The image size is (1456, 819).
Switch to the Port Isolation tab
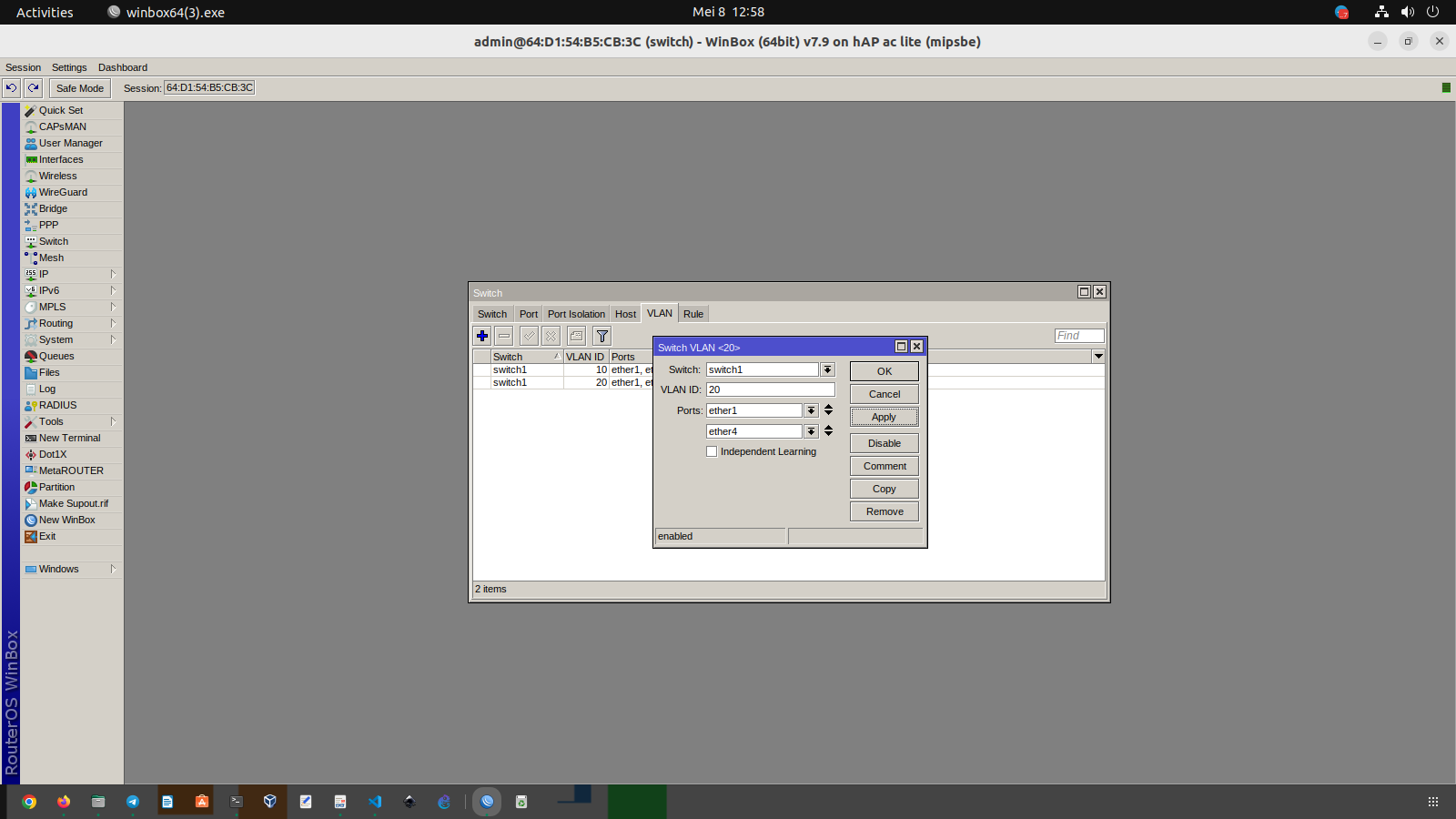coord(576,314)
